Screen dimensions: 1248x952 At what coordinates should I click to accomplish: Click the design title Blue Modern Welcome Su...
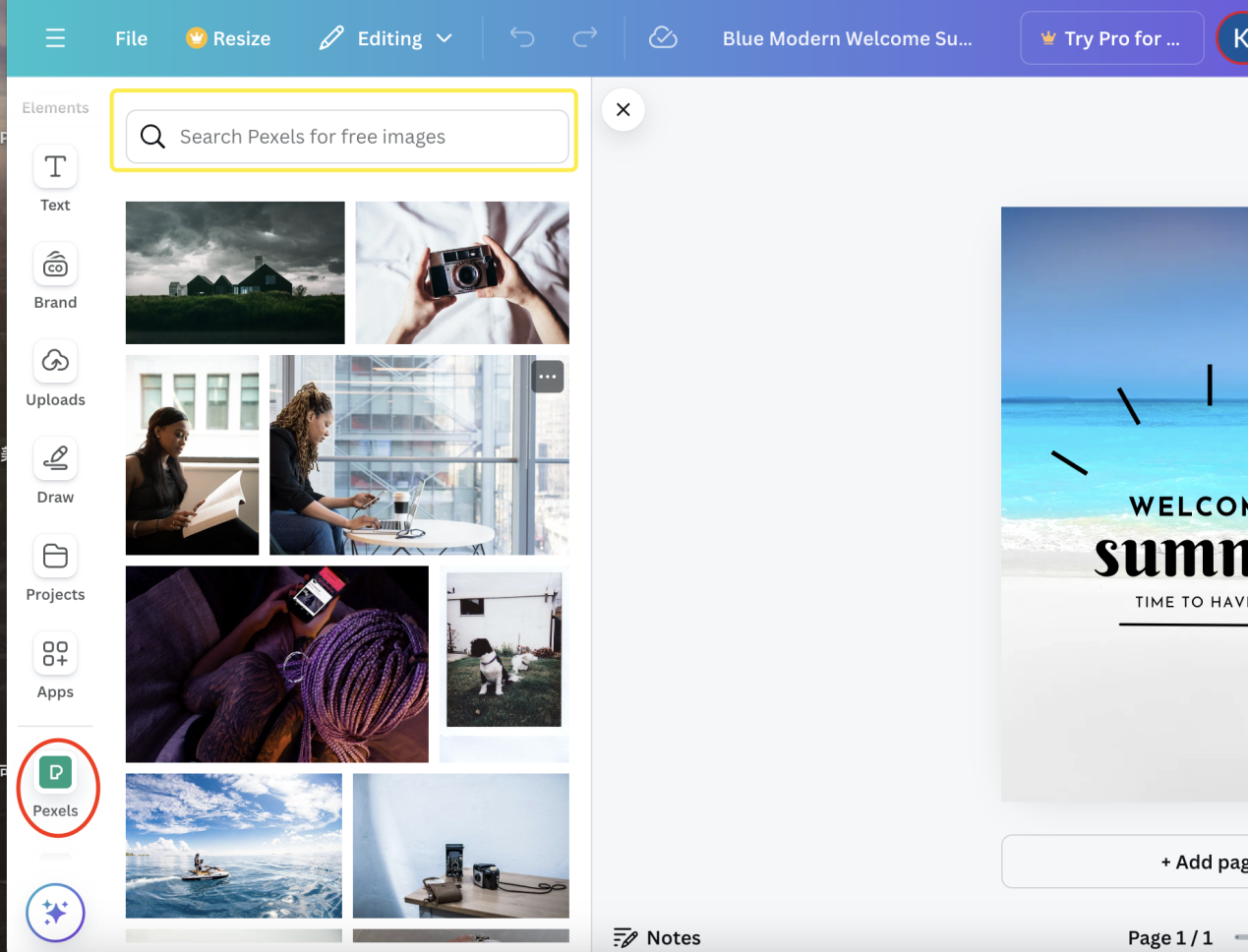[x=847, y=38]
